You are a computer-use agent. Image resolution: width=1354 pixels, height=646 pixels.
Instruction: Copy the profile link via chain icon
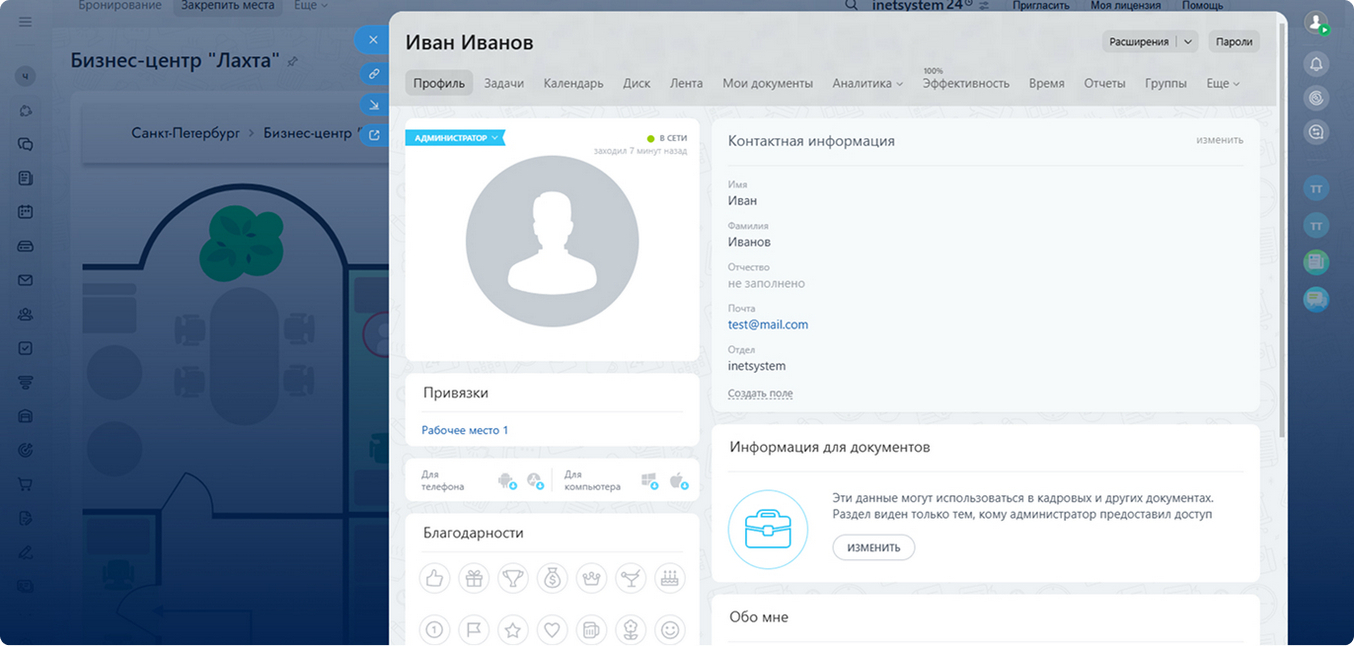point(374,73)
